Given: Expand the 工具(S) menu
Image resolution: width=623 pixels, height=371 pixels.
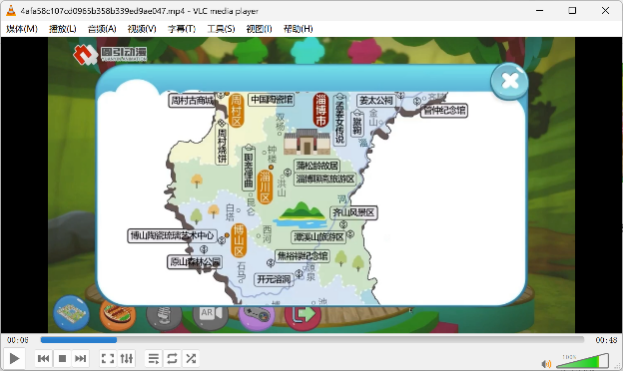Looking at the screenshot, I should pyautogui.click(x=221, y=29).
